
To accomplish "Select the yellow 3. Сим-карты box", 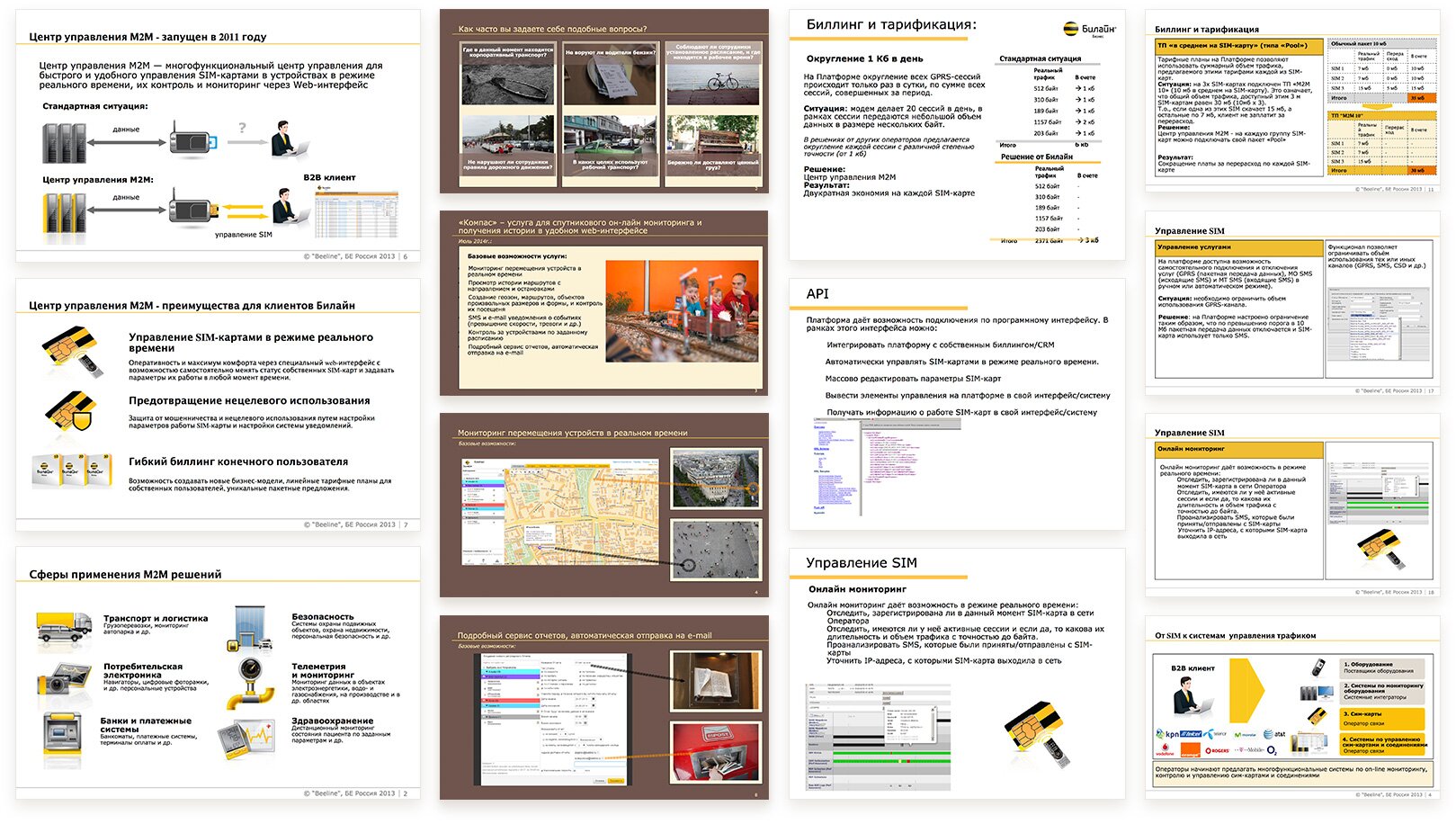I will pyautogui.click(x=1382, y=718).
